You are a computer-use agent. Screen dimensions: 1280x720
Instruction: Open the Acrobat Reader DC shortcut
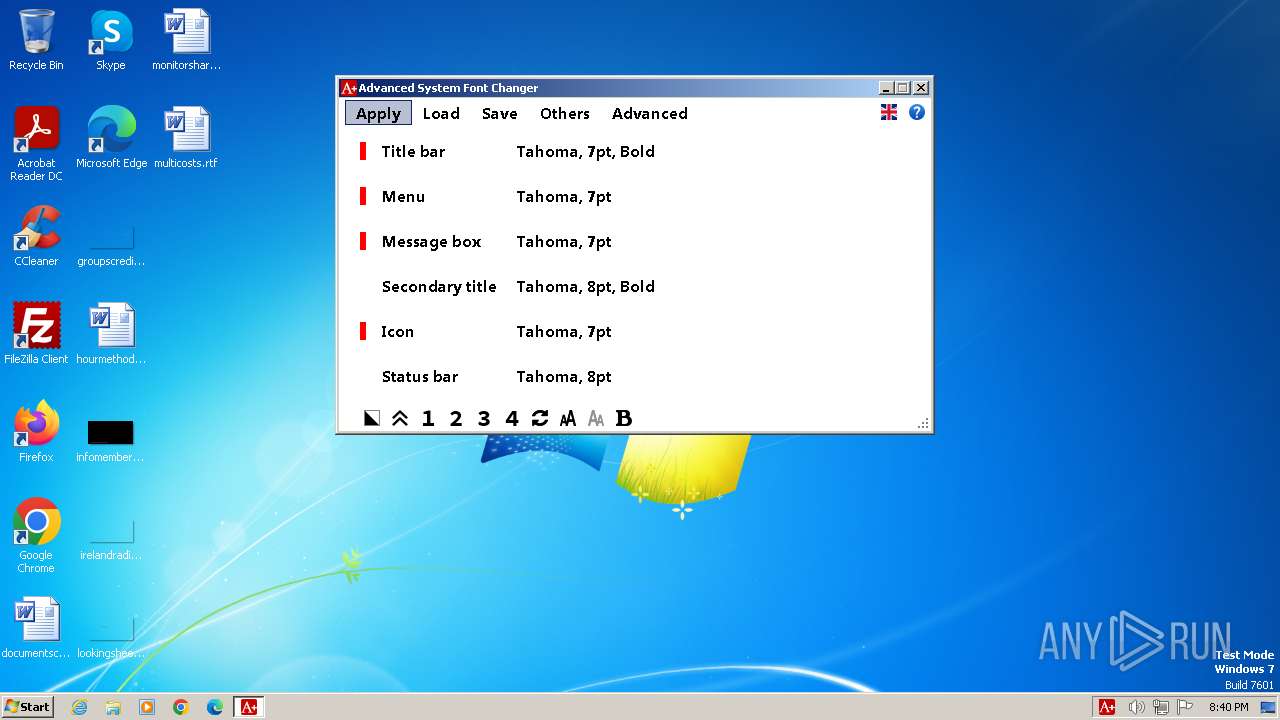coord(36,144)
